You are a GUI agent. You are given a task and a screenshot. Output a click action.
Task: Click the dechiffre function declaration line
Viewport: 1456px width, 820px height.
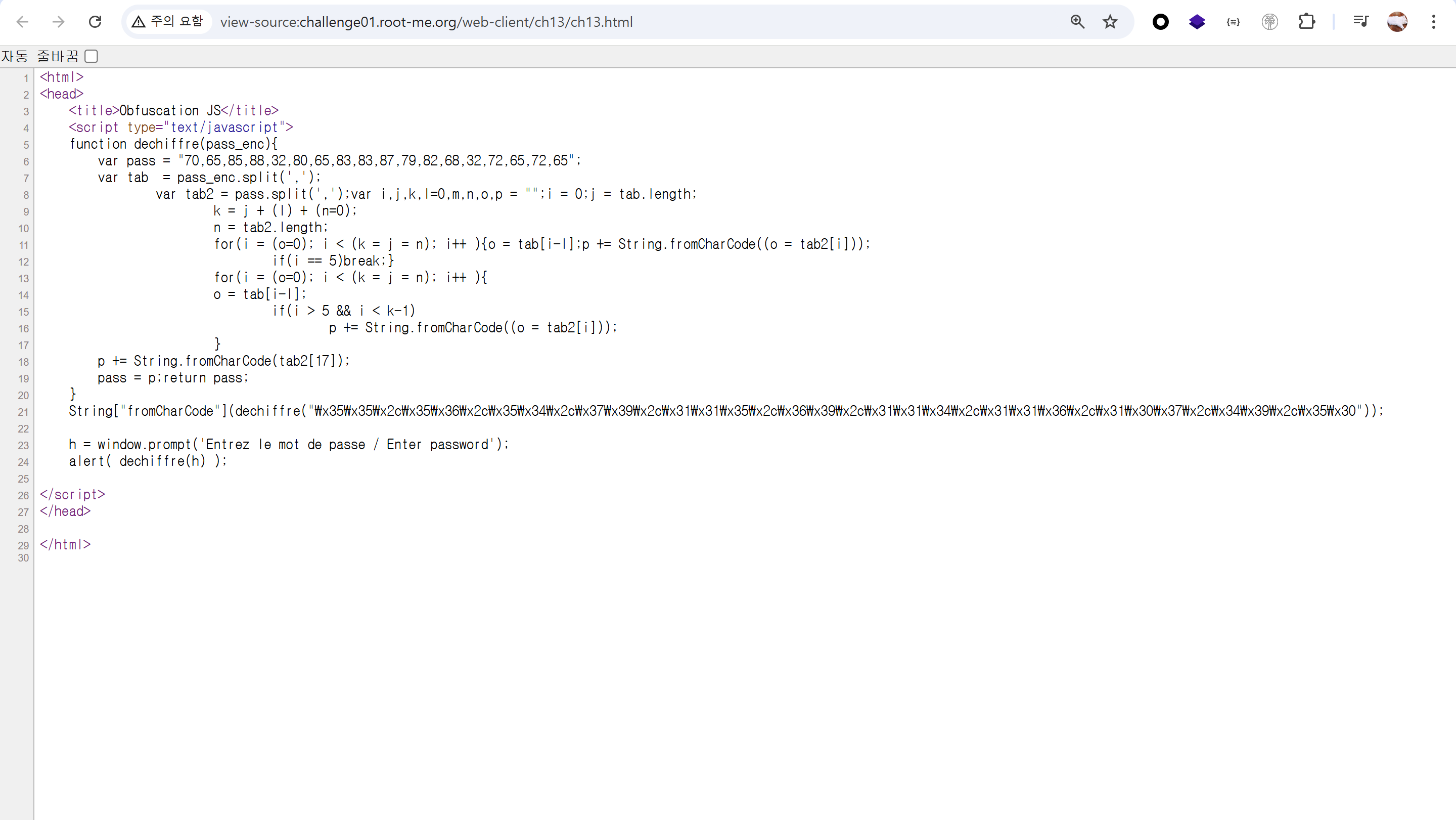[x=173, y=144]
